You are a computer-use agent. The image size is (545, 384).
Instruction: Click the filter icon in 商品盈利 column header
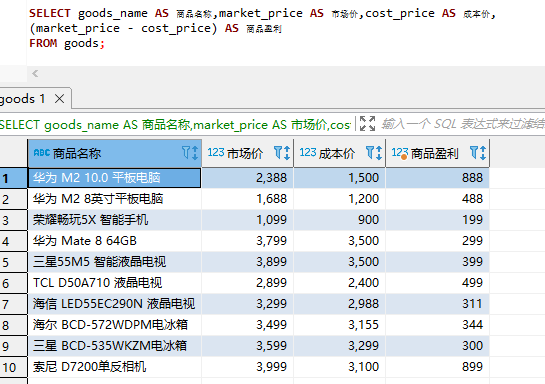(474, 153)
